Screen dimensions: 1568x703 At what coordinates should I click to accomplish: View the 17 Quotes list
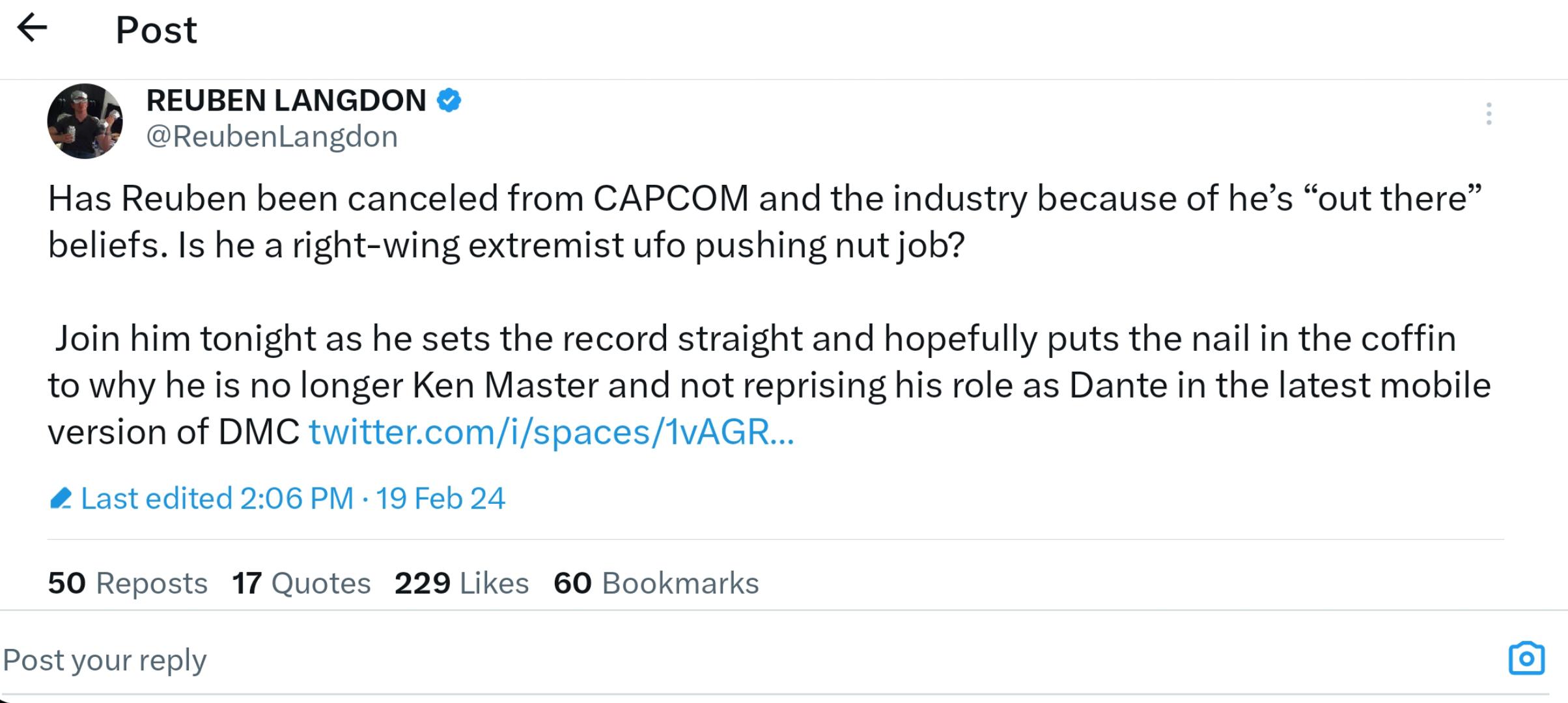pos(301,583)
